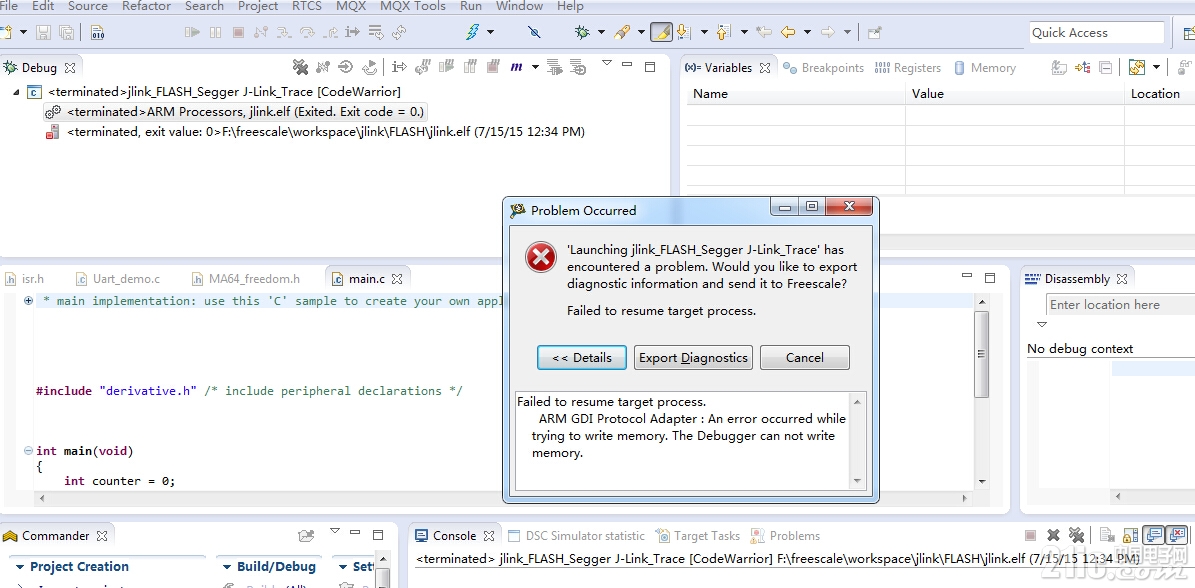Open the dropdown next to New toolbar icon
The height and width of the screenshot is (588, 1195).
(23, 33)
